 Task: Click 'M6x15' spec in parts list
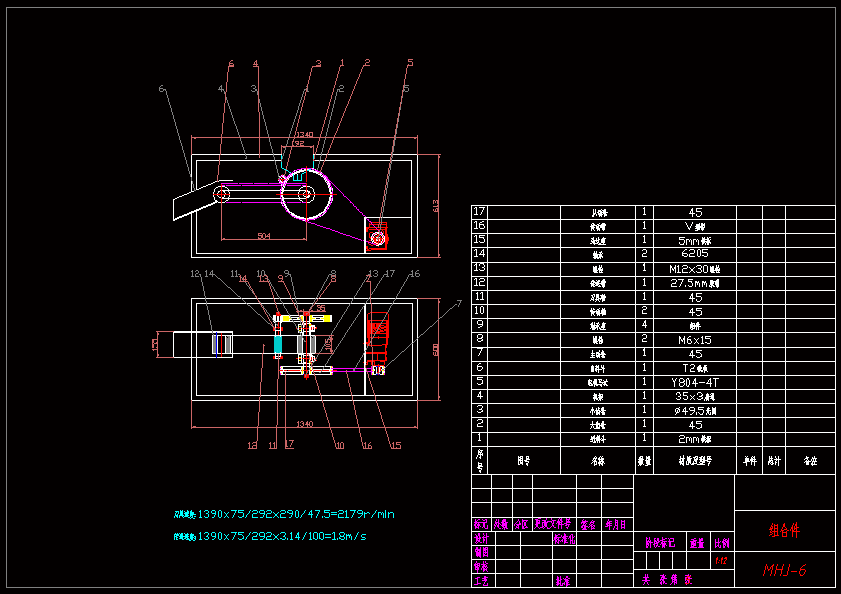point(695,340)
